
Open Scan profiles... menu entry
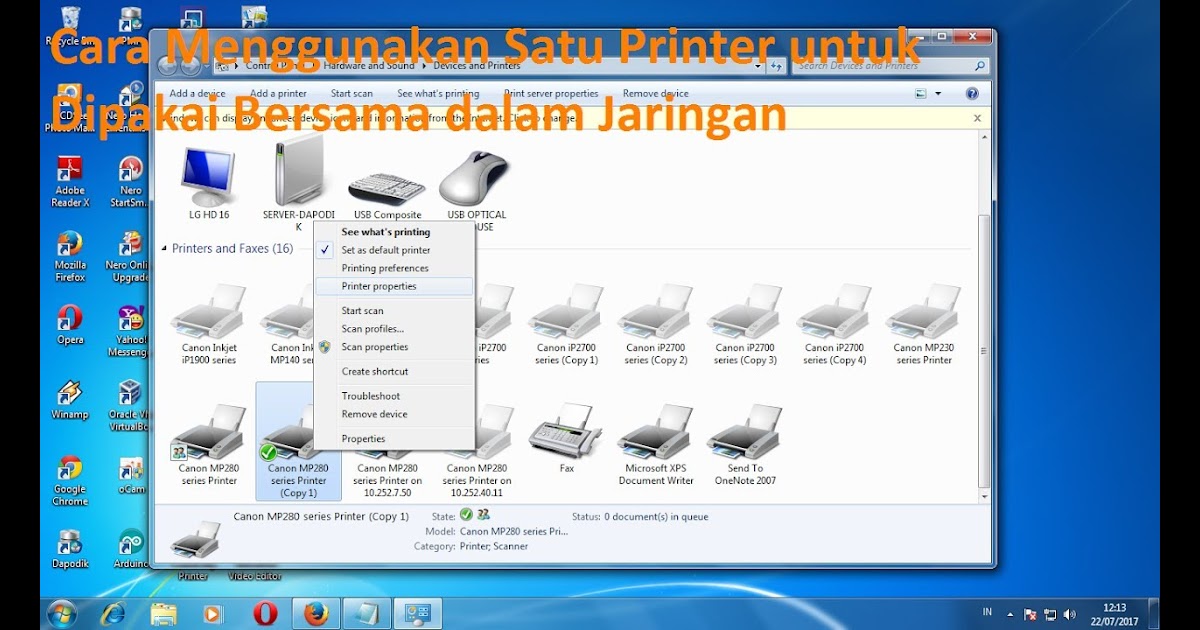(393, 329)
